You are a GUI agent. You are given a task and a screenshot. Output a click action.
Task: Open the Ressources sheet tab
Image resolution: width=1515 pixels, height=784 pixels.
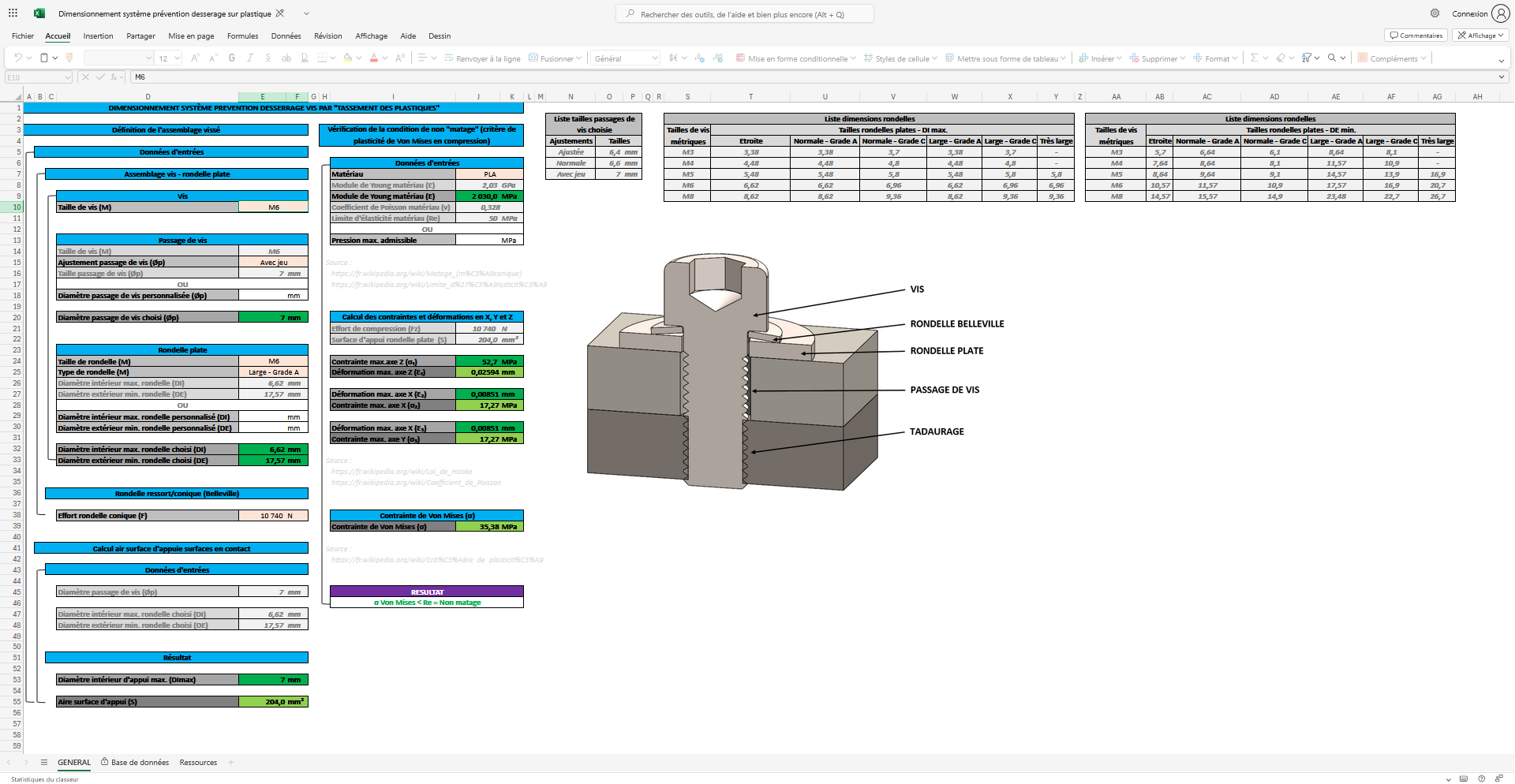click(198, 762)
